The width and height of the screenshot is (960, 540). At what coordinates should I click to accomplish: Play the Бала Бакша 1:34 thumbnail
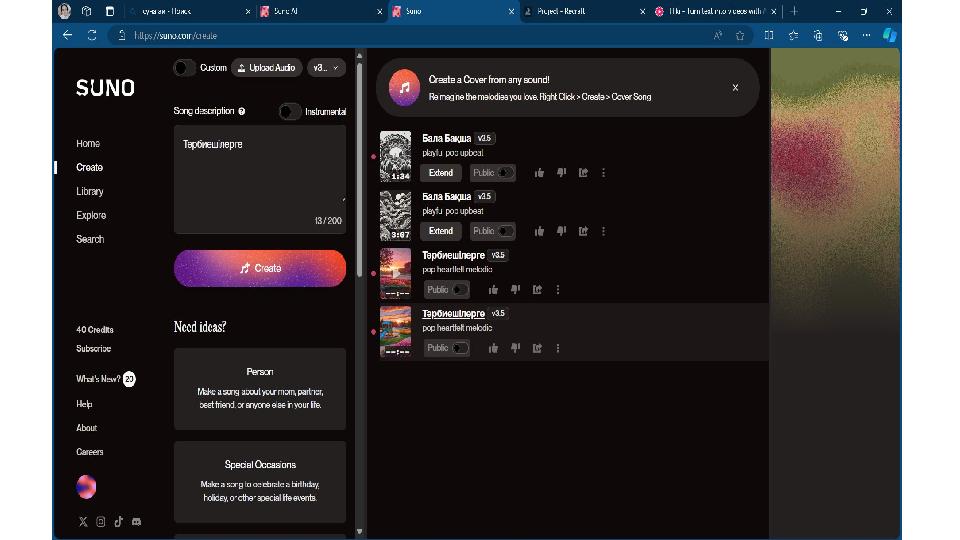click(x=396, y=156)
